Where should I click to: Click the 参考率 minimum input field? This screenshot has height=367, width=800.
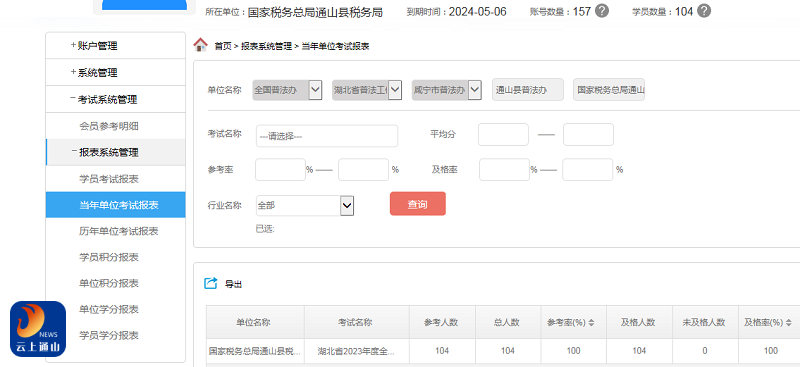click(280, 169)
